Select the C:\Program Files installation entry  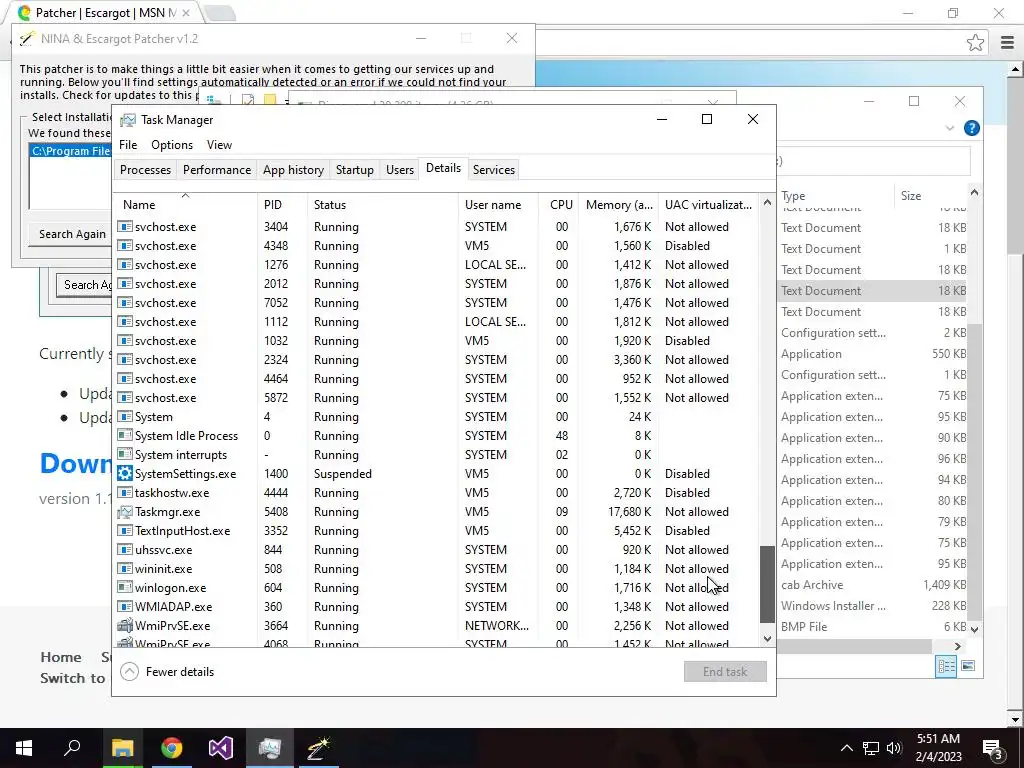[71, 151]
